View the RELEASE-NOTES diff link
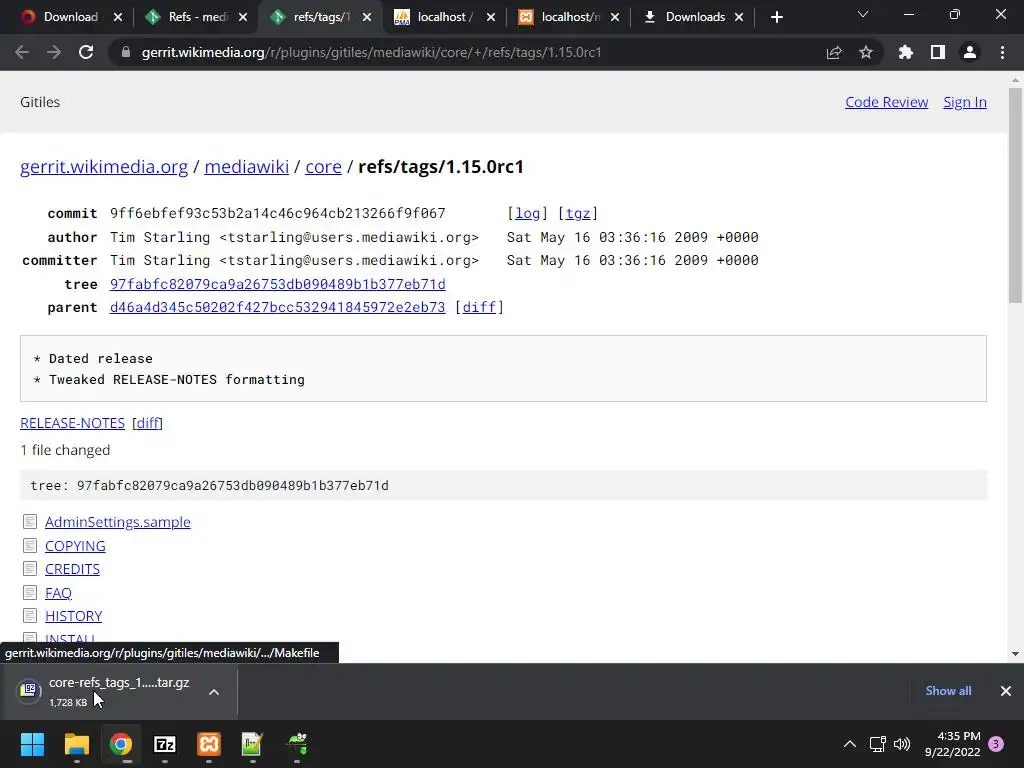The width and height of the screenshot is (1024, 768). (148, 423)
